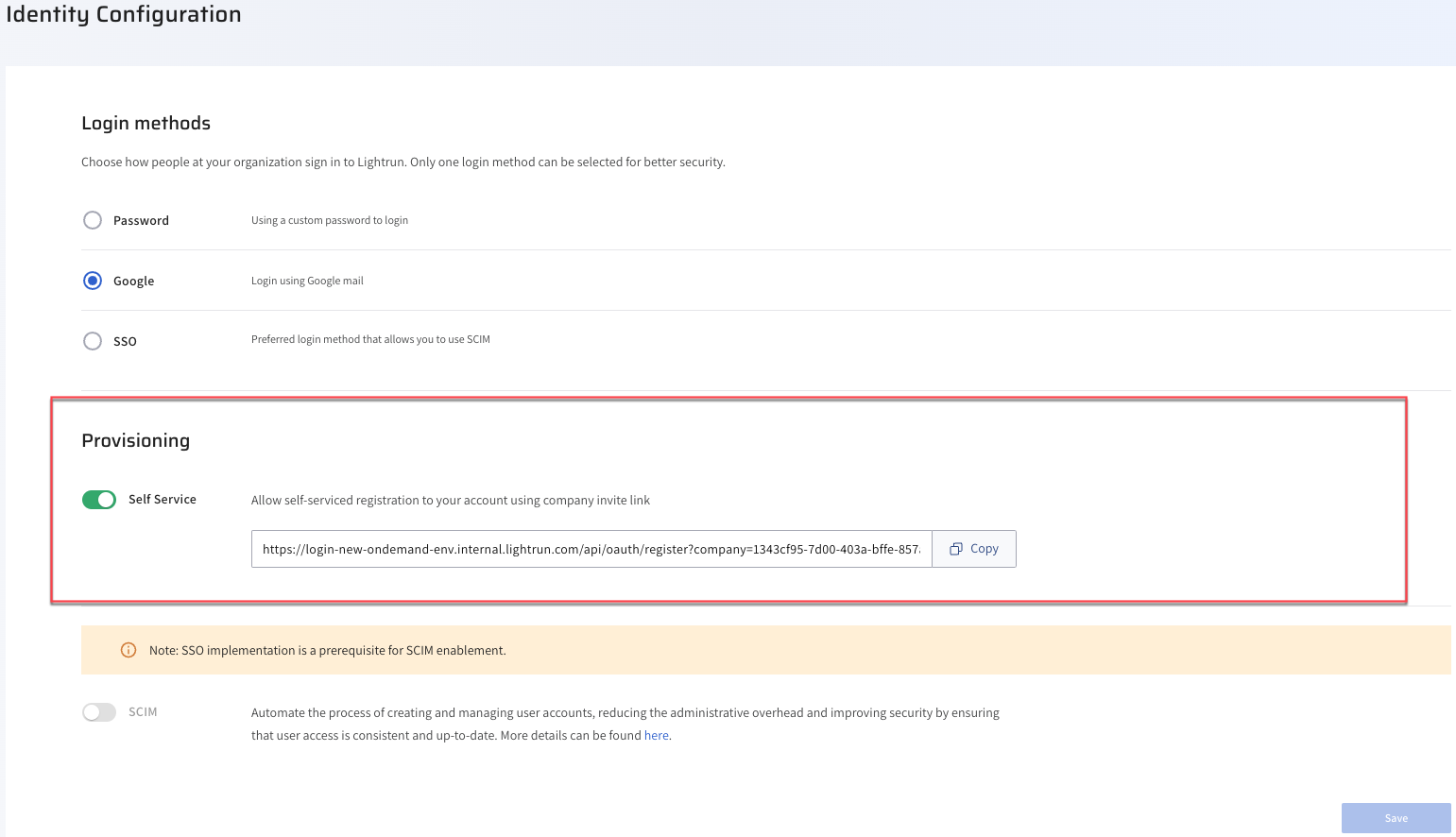Click the 'Login using Google mail' description
Image resolution: width=1456 pixels, height=837 pixels.
click(x=307, y=281)
